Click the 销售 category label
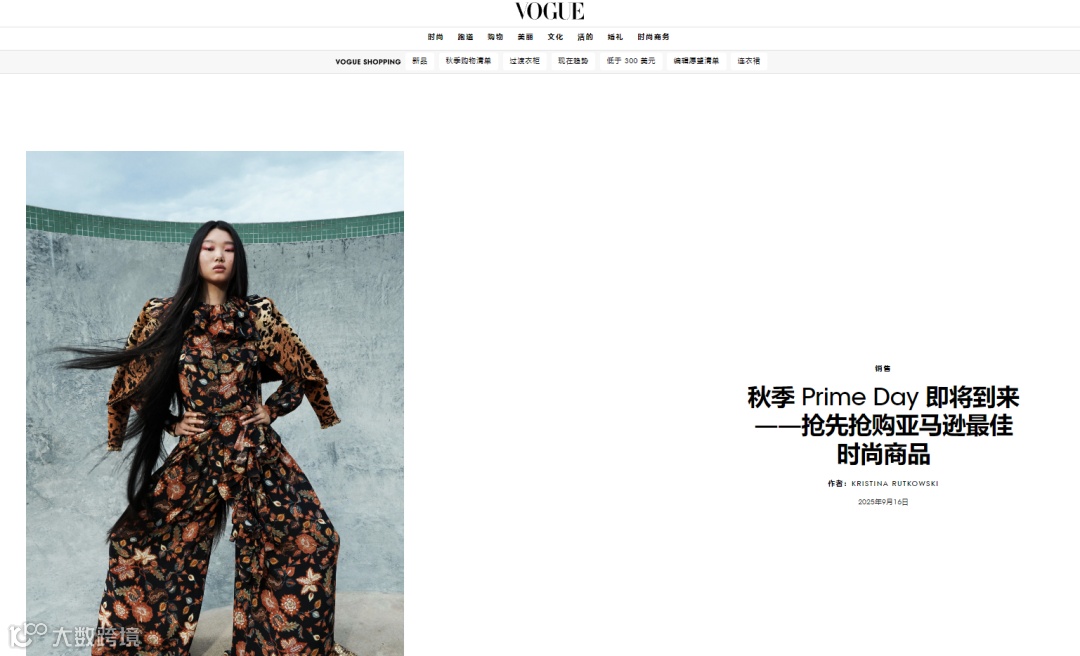Screen dimensions: 1080x656 pos(883,369)
